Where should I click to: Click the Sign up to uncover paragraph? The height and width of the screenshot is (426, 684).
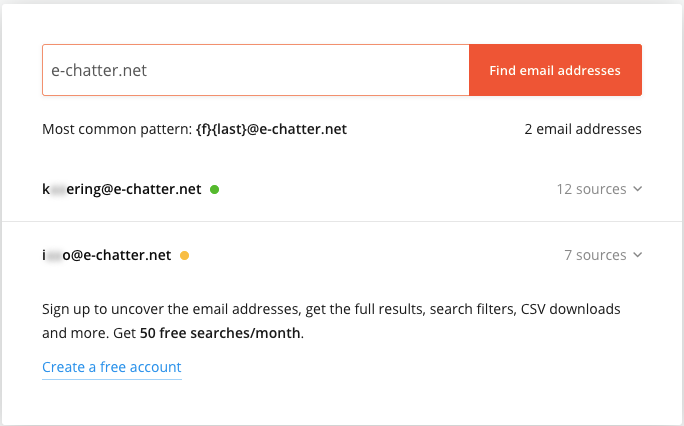tap(331, 321)
